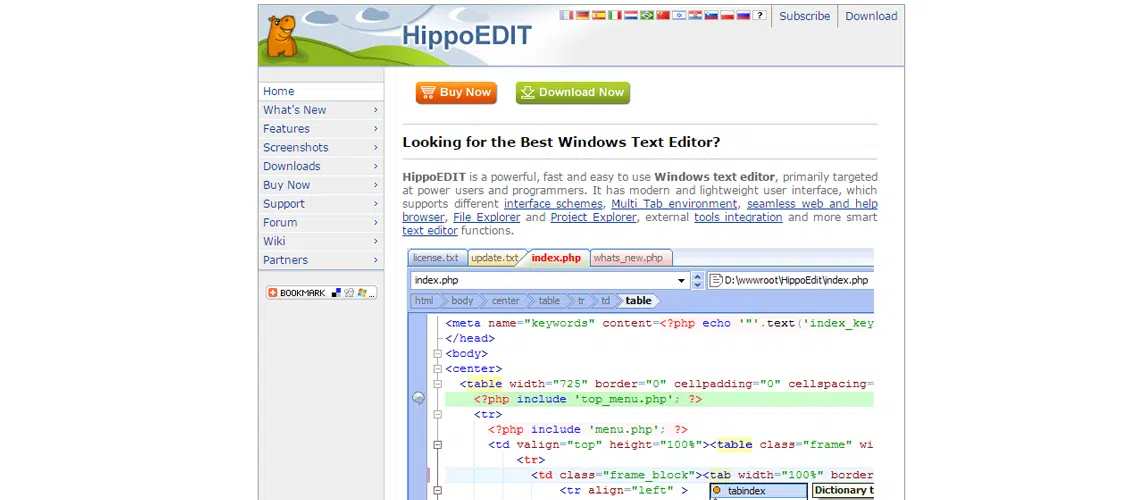1131x500 pixels.
Task: Follow the Multi Tab environment link
Action: 674,204
